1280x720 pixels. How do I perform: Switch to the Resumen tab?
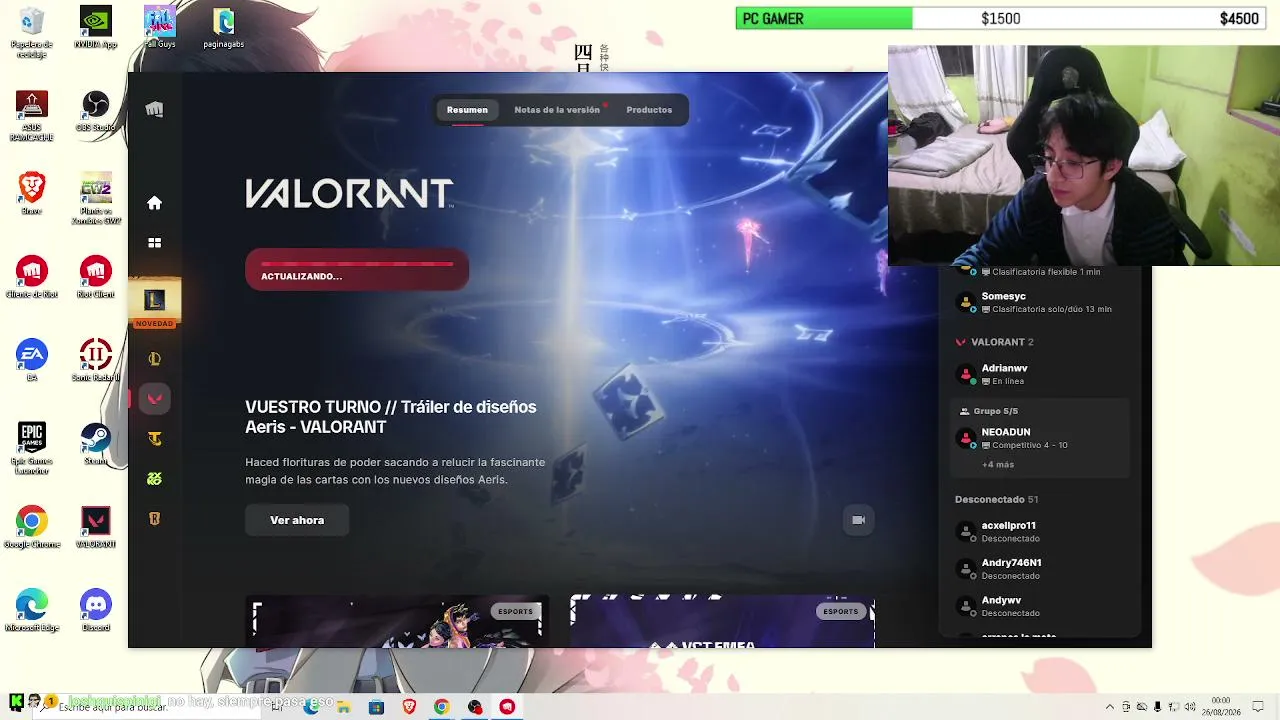coord(467,110)
